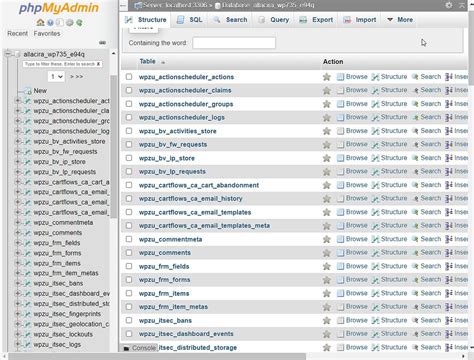This screenshot has width=474, height=360.
Task: Open navigation panel settings gear icon
Action: click(x=70, y=23)
